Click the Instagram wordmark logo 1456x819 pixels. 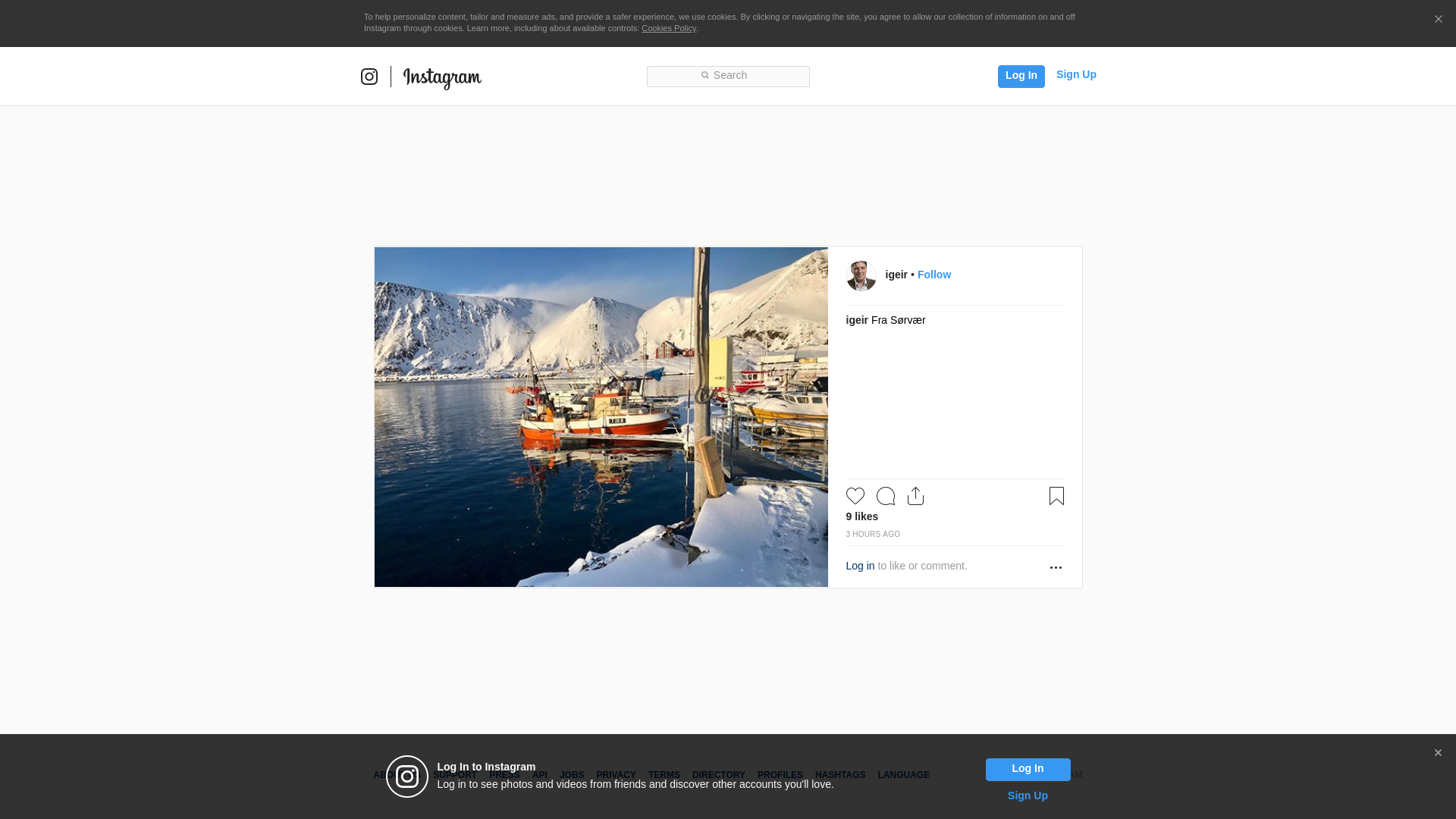coord(442,77)
